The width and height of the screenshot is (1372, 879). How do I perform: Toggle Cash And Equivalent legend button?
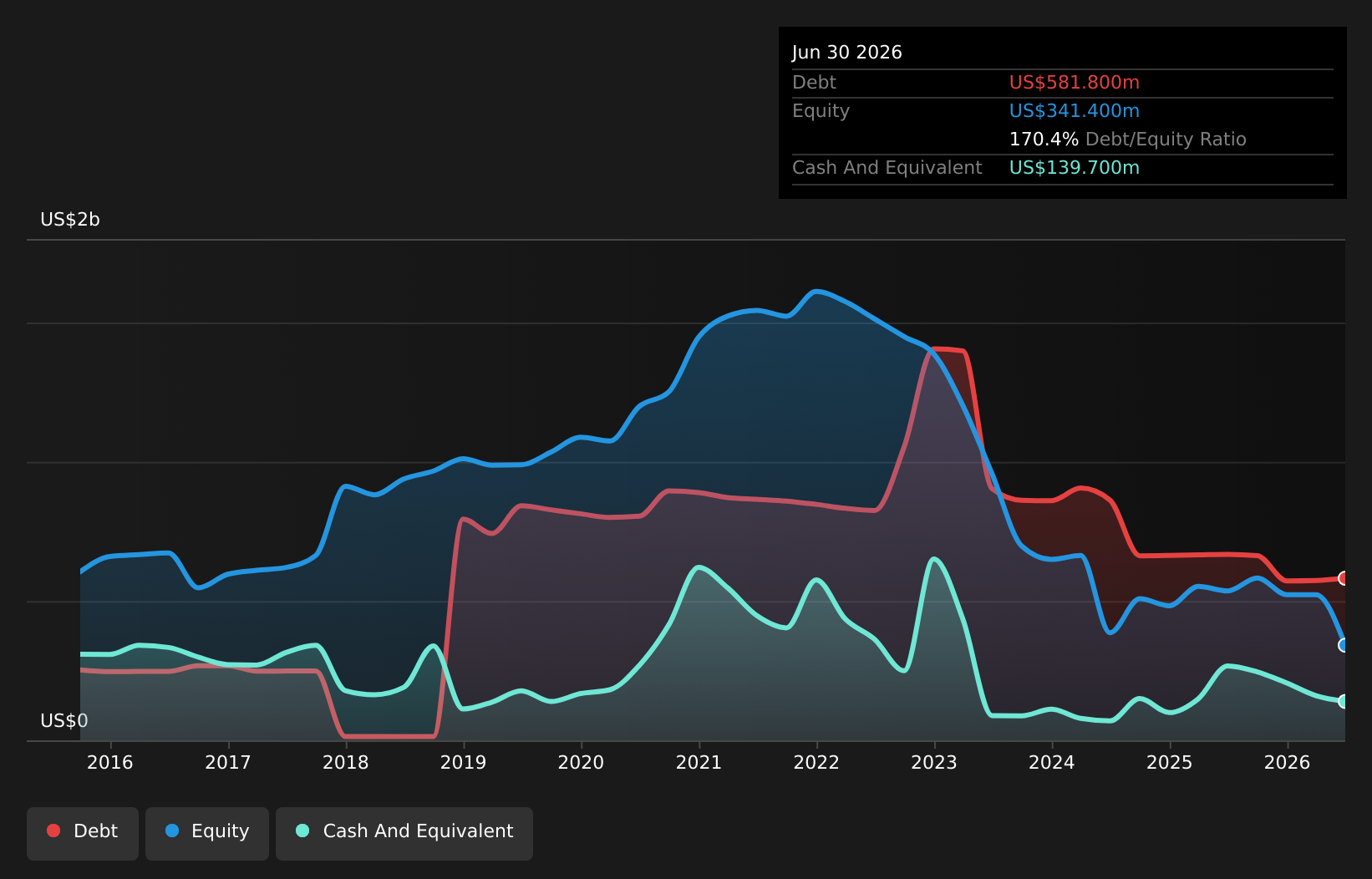pos(404,833)
